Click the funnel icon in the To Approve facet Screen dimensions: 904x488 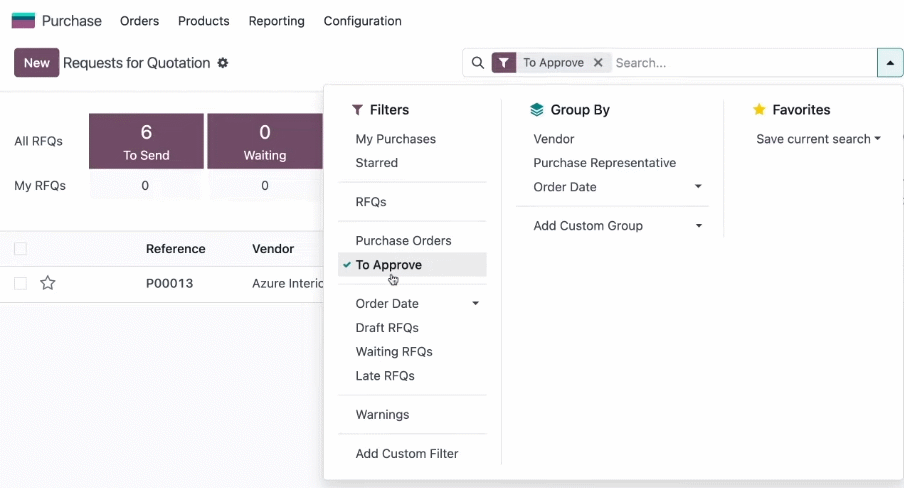pos(504,63)
